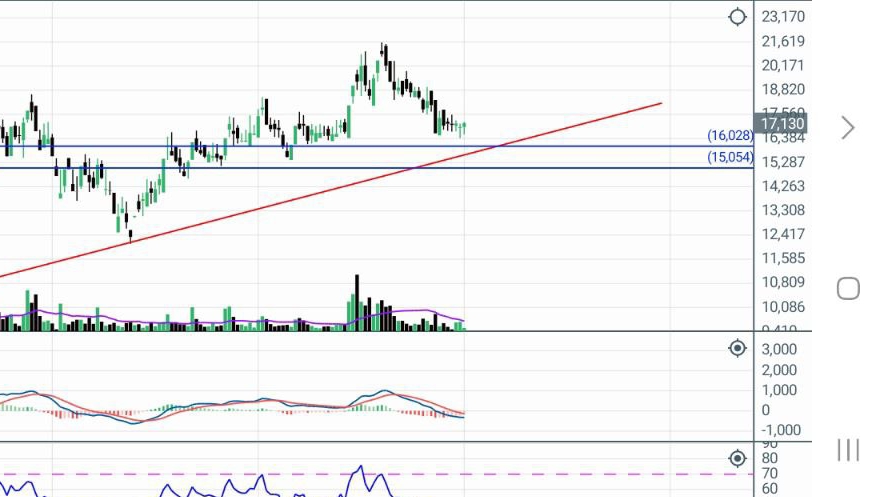Tap the Android home square button
The height and width of the screenshot is (497, 884).
point(848,289)
